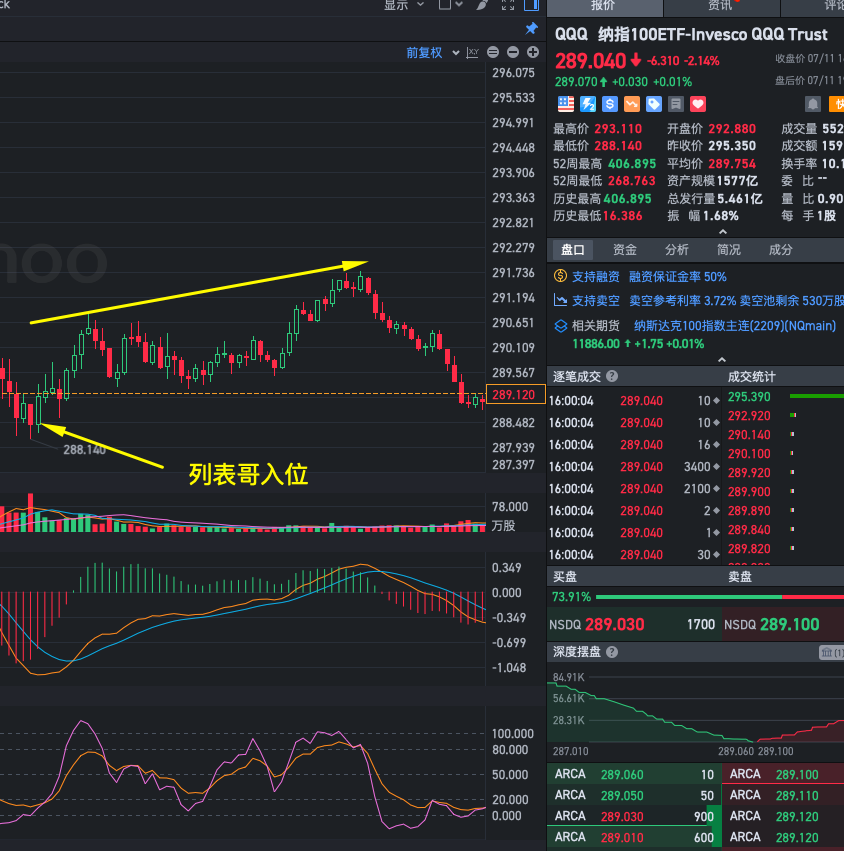Click the exchange bank icon in 深度摆盘
The height and width of the screenshot is (851, 844).
coord(831,652)
